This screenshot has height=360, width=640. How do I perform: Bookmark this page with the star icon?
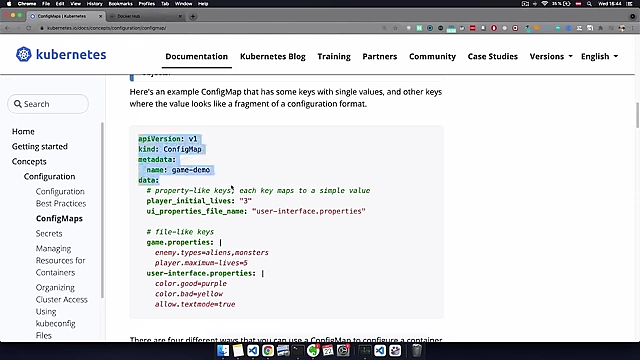coord(395,28)
